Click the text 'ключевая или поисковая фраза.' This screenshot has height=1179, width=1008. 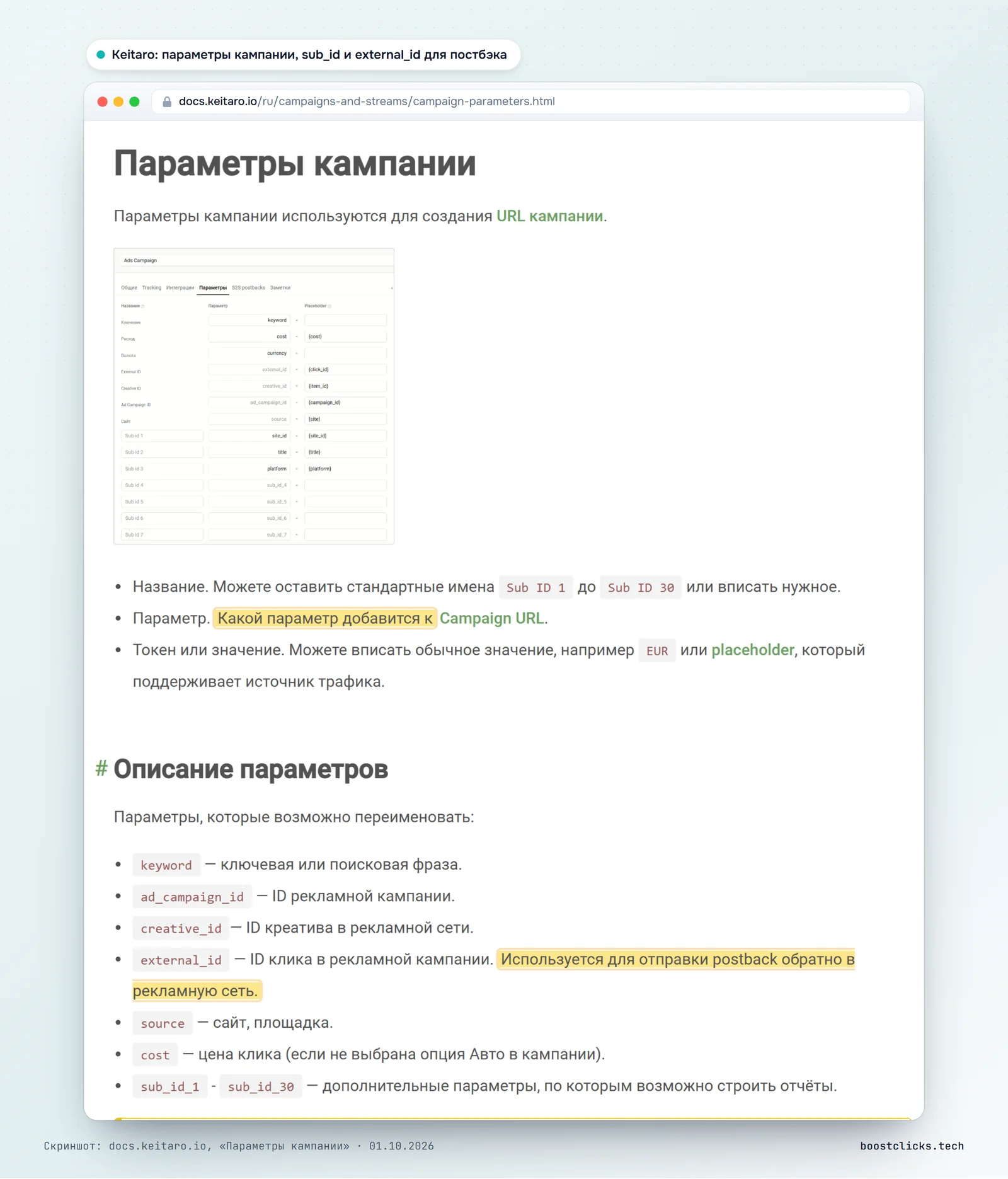(x=341, y=865)
